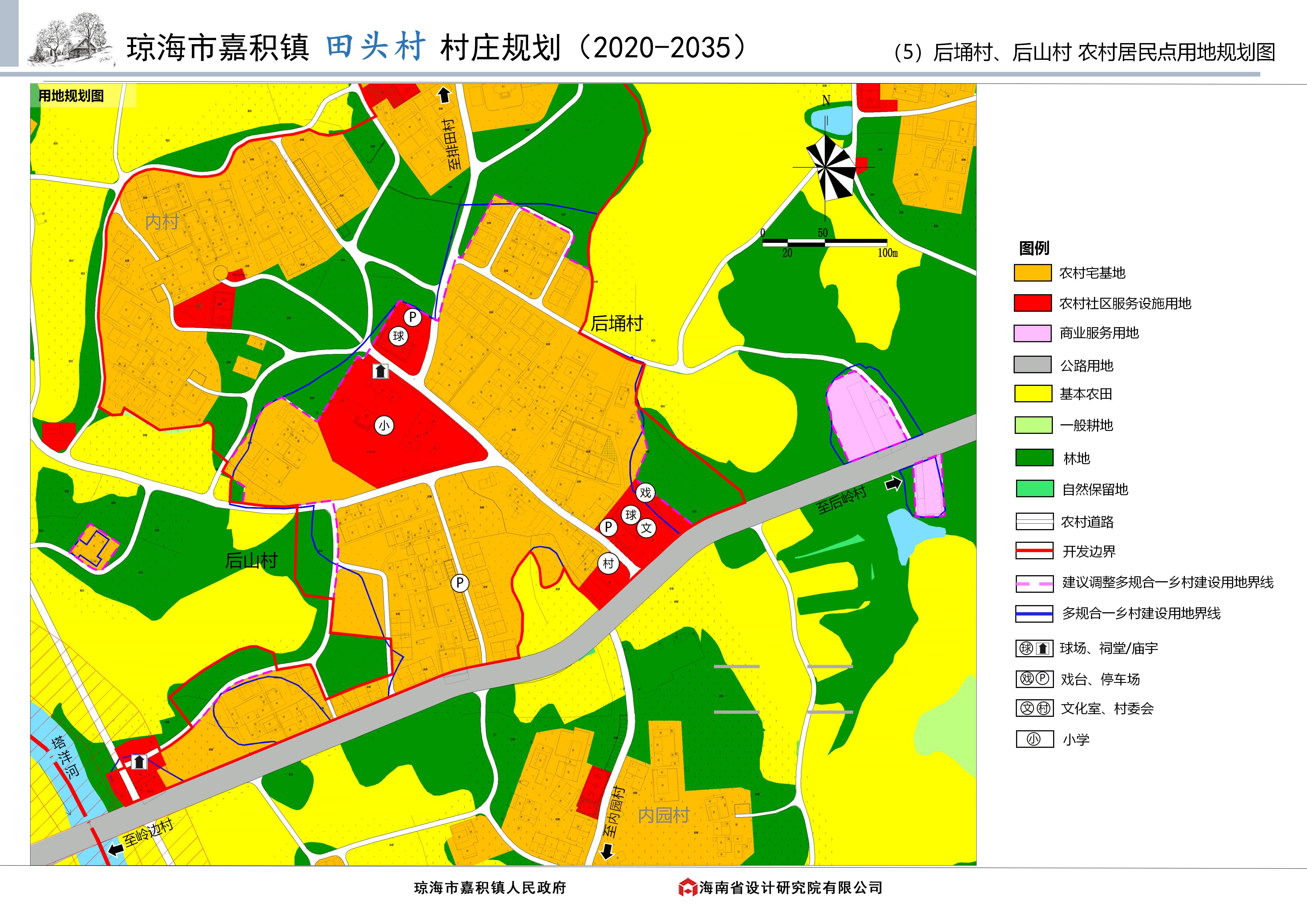Click the arrow pointing to 至排田村

[444, 95]
